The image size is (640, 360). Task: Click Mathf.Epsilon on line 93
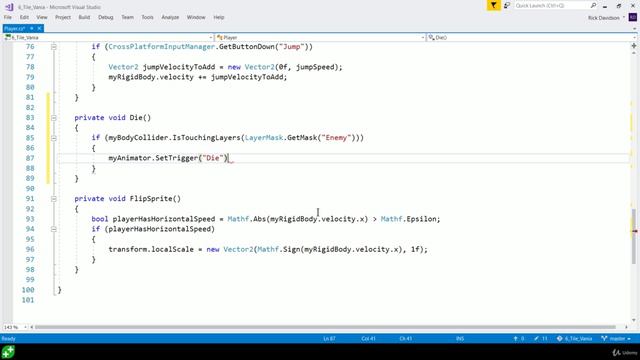(x=409, y=219)
